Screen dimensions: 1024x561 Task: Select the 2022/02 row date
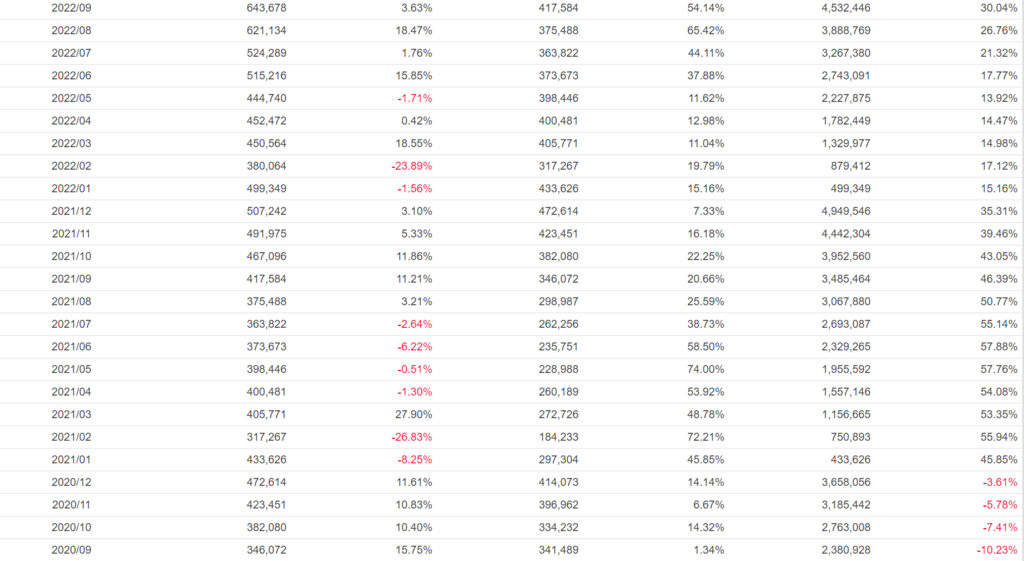(70, 166)
